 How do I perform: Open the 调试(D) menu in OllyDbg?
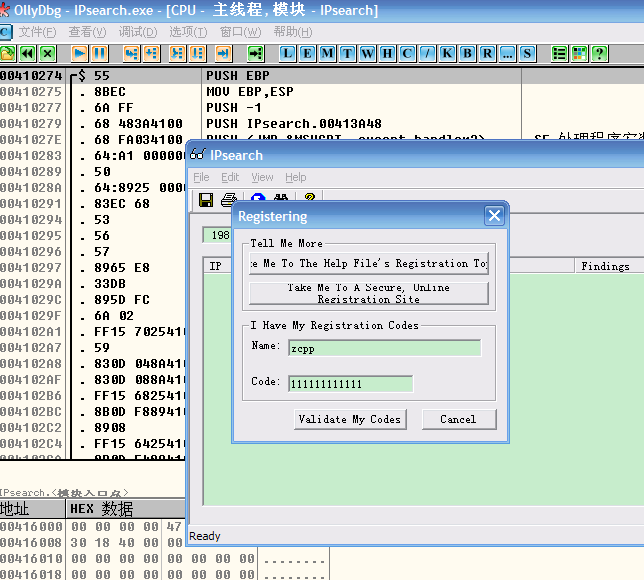pos(138,32)
